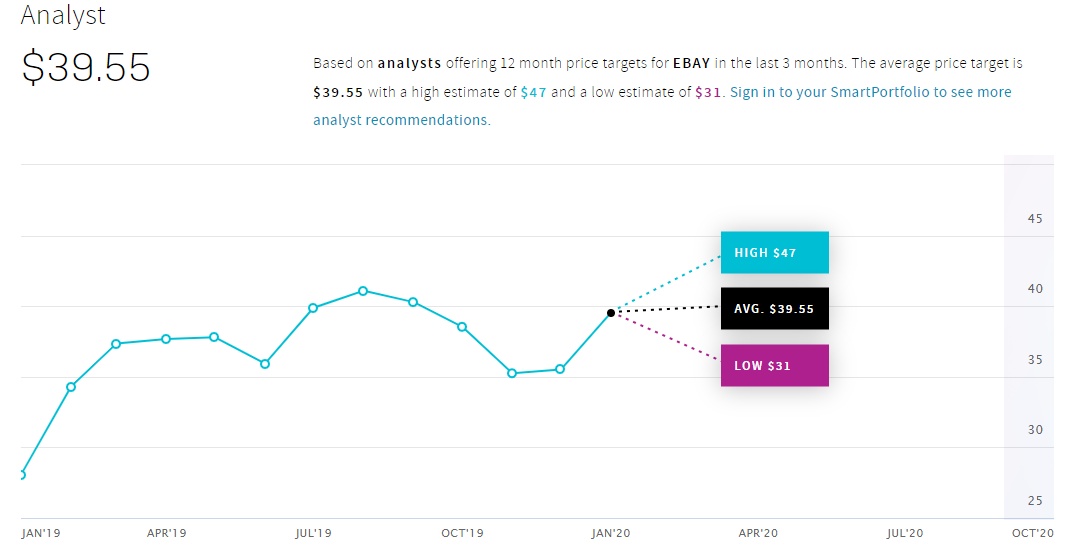Click the large $39.55 price target heading
This screenshot has width=1069, height=547.
click(86, 67)
